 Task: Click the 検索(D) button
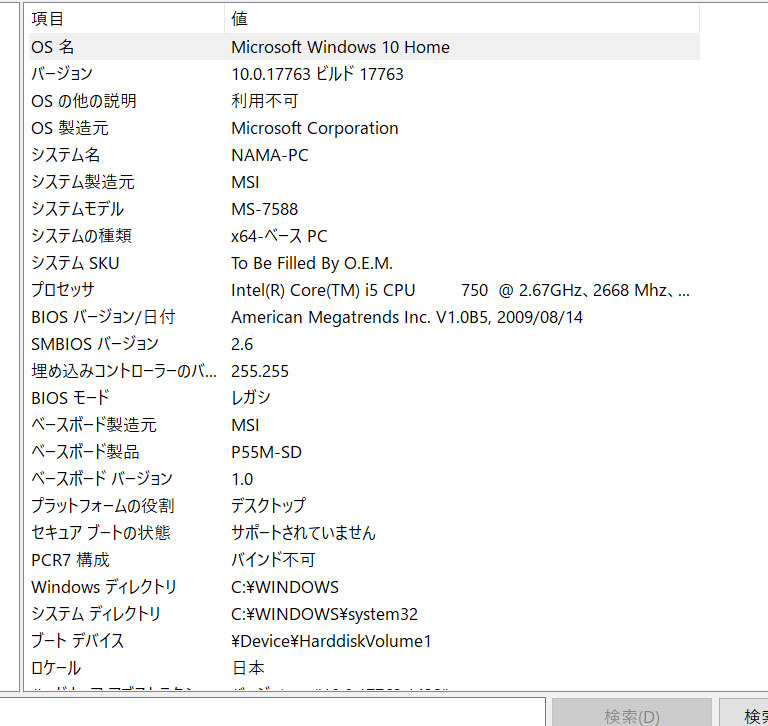pyautogui.click(x=631, y=714)
